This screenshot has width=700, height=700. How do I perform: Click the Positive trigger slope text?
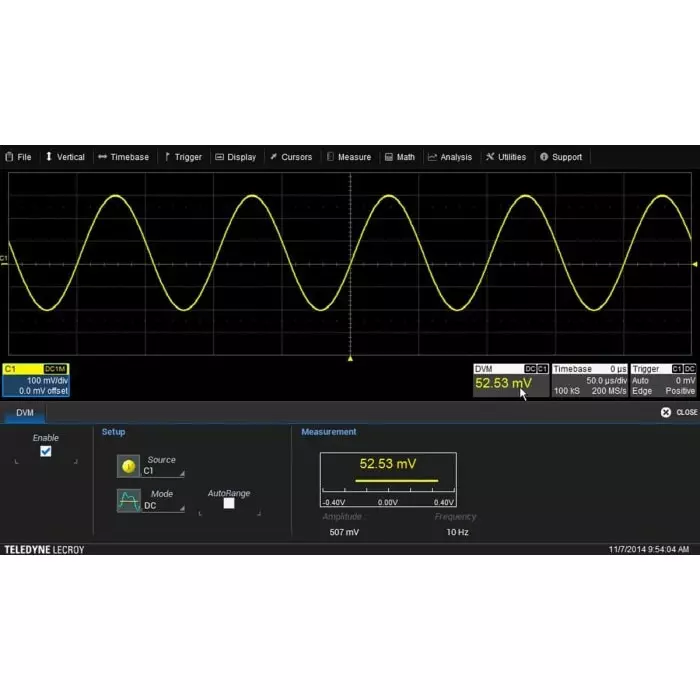tap(680, 391)
